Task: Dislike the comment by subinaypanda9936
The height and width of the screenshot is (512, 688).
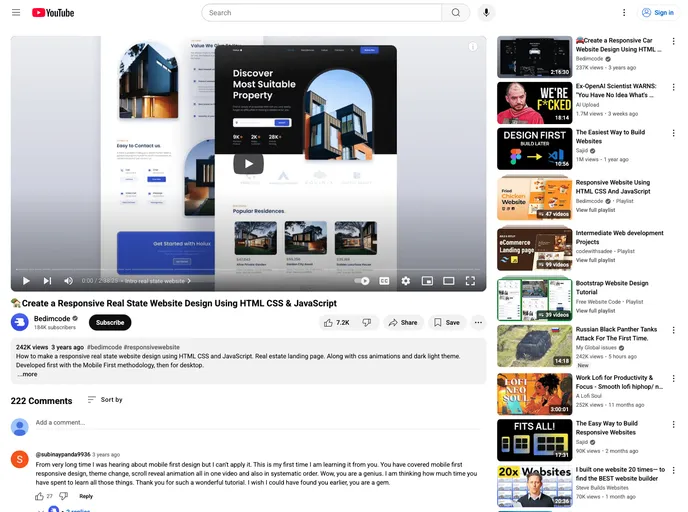Action: click(x=64, y=496)
